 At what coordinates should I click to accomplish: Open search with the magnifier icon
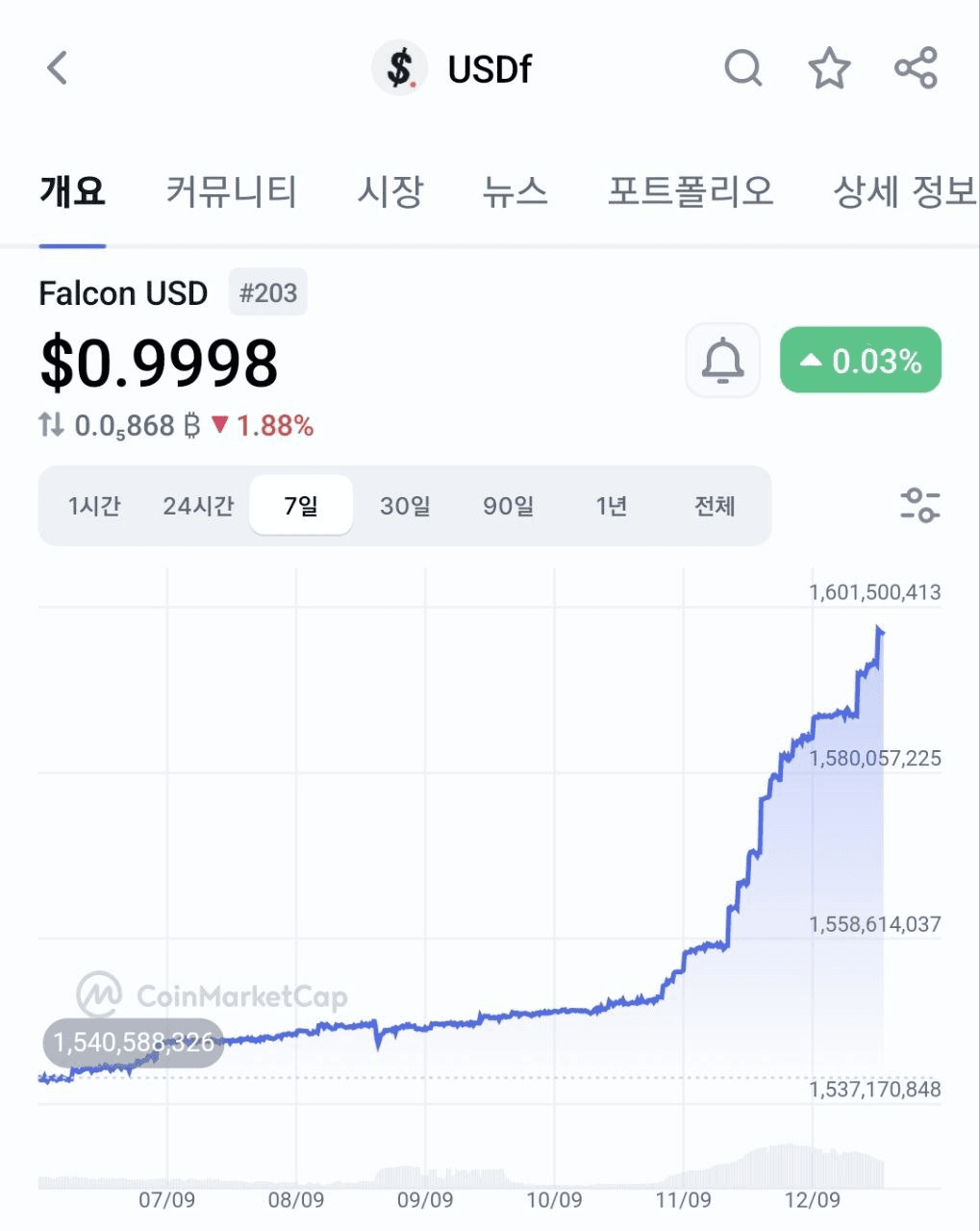(742, 68)
